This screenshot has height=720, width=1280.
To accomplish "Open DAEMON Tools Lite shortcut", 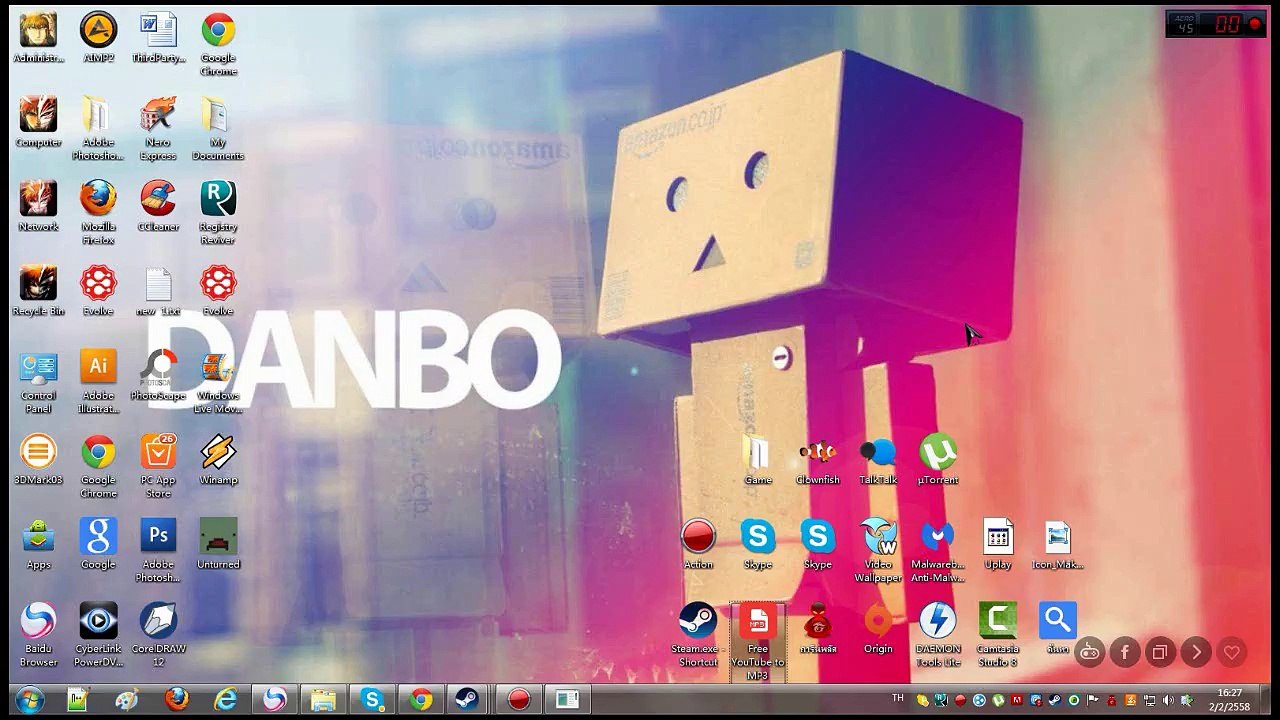I will (938, 634).
